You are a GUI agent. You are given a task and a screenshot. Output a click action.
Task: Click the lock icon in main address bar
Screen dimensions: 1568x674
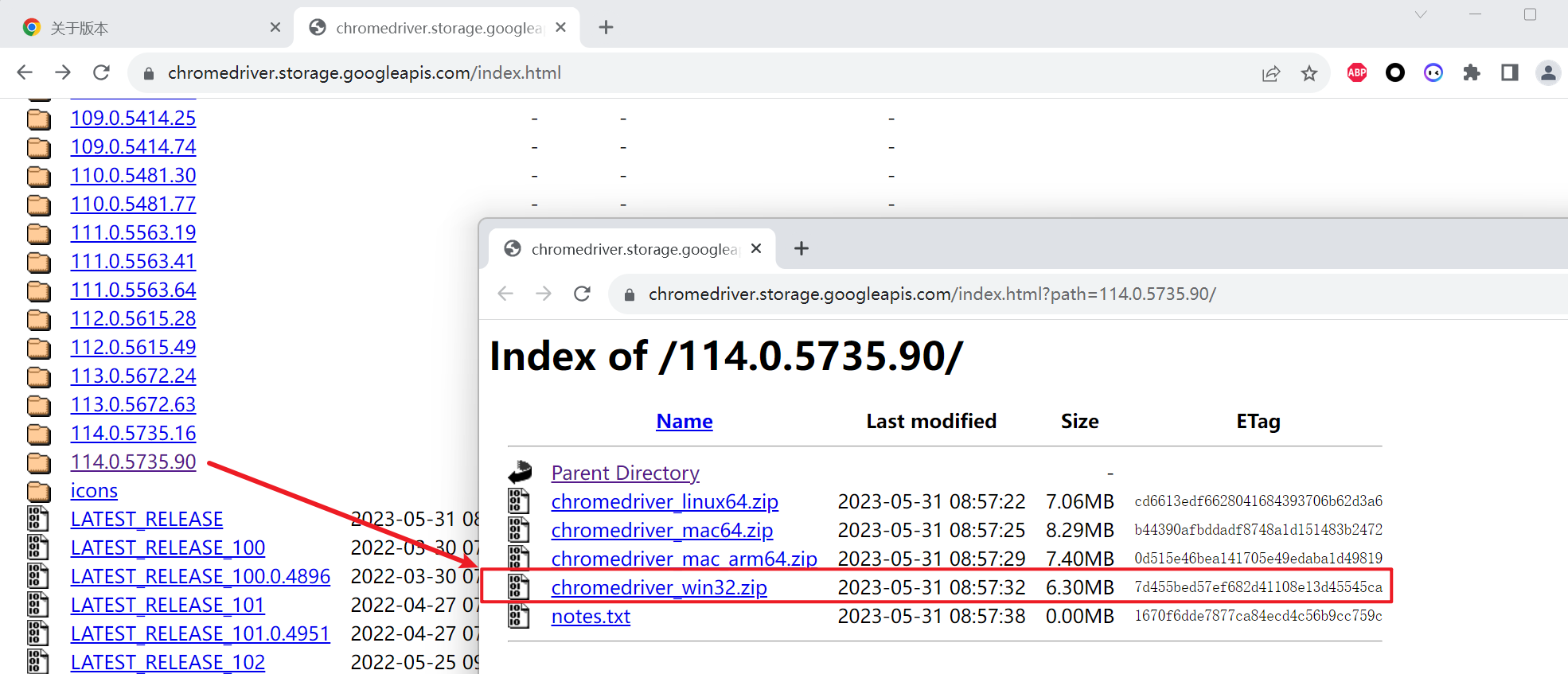148,73
